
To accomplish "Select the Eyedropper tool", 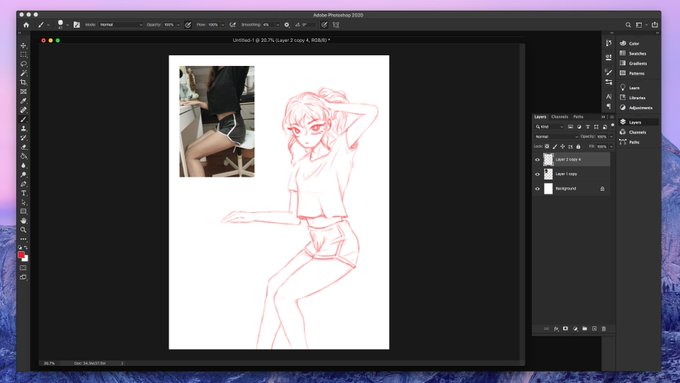I will [23, 101].
